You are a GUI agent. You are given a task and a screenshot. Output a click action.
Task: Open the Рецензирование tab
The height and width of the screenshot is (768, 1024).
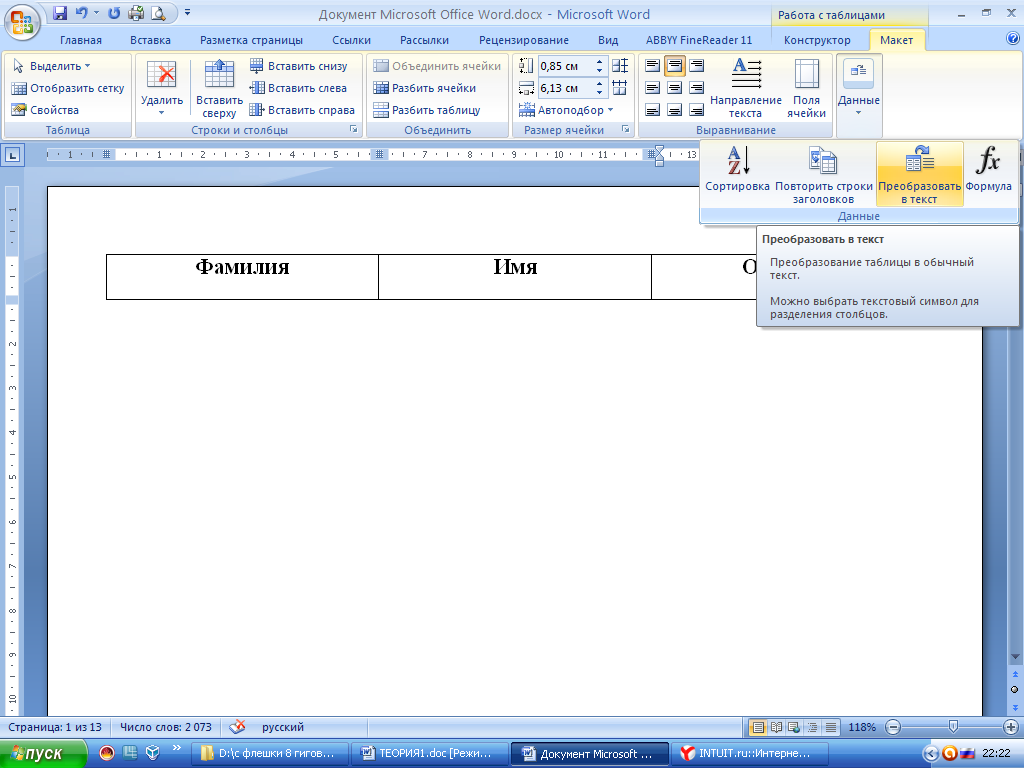click(x=524, y=40)
